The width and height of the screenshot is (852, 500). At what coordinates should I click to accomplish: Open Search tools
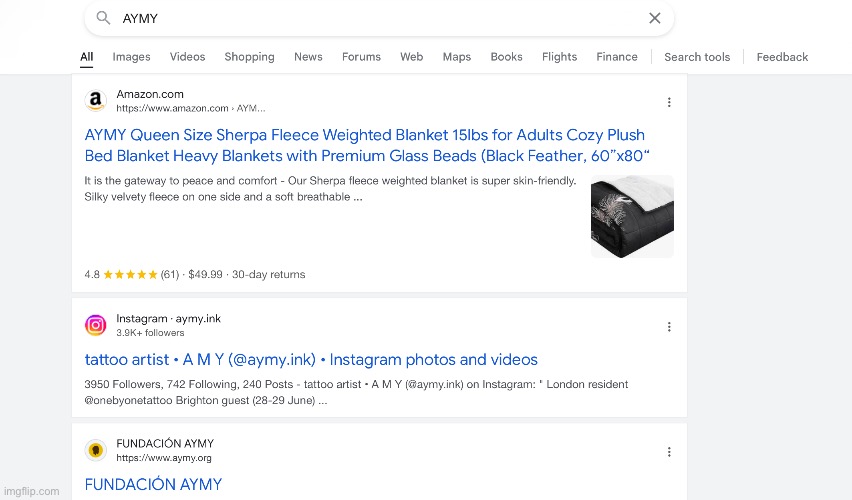697,57
